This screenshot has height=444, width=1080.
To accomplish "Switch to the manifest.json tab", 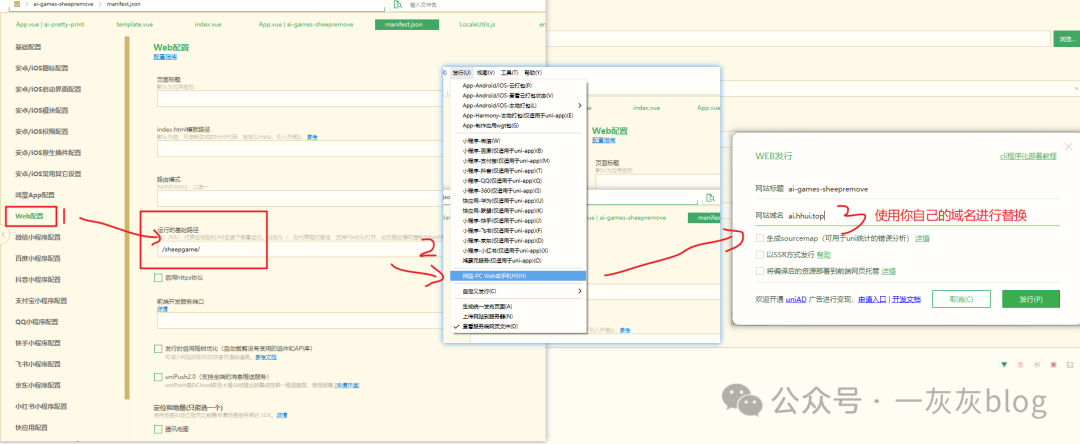I will tap(407, 24).
